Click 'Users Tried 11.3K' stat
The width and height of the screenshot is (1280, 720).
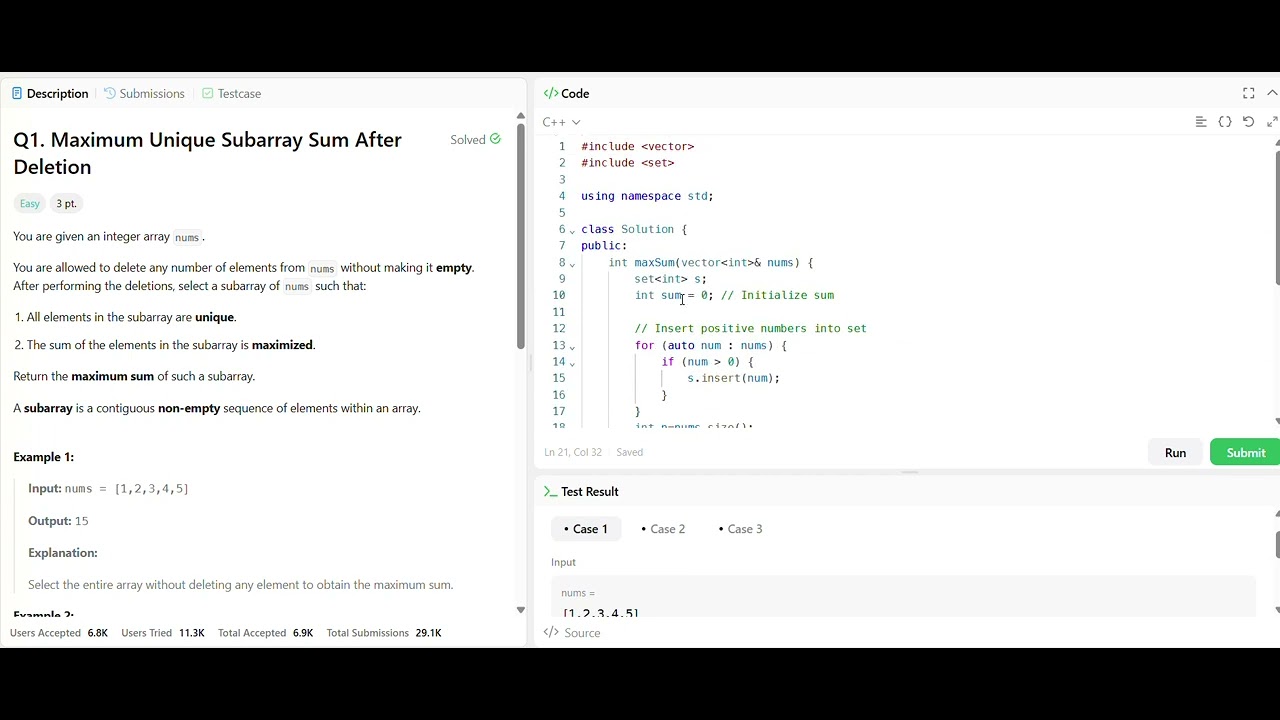tap(163, 633)
